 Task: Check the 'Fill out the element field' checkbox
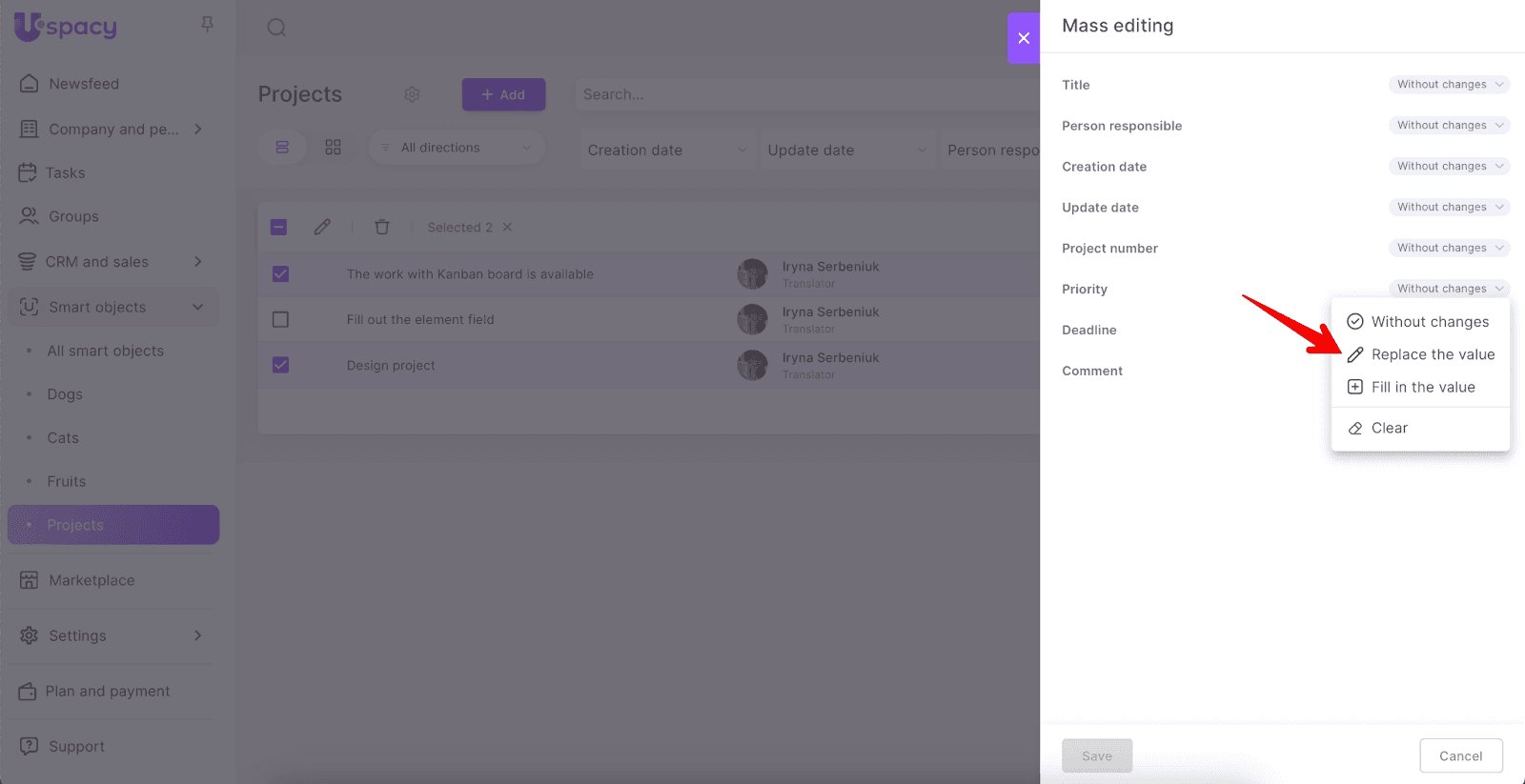(280, 320)
